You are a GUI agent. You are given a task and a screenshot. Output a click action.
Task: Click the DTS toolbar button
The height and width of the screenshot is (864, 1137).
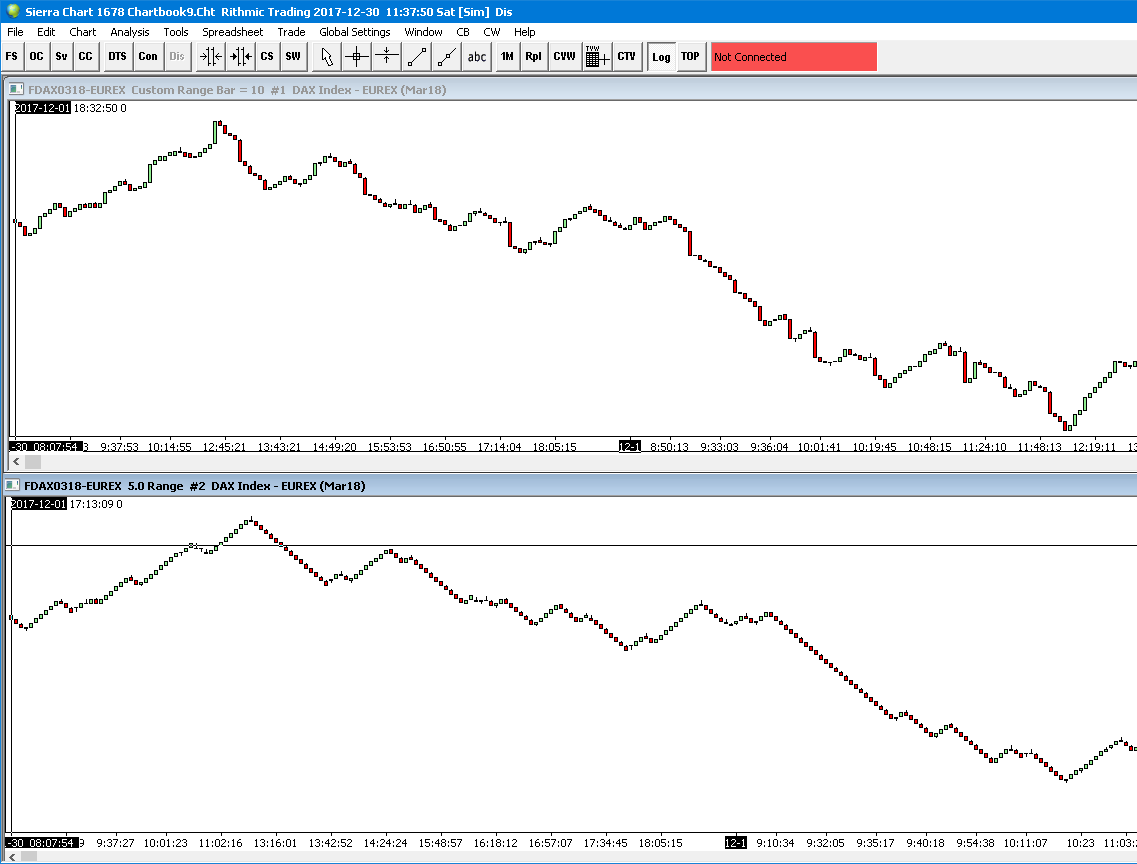click(117, 57)
